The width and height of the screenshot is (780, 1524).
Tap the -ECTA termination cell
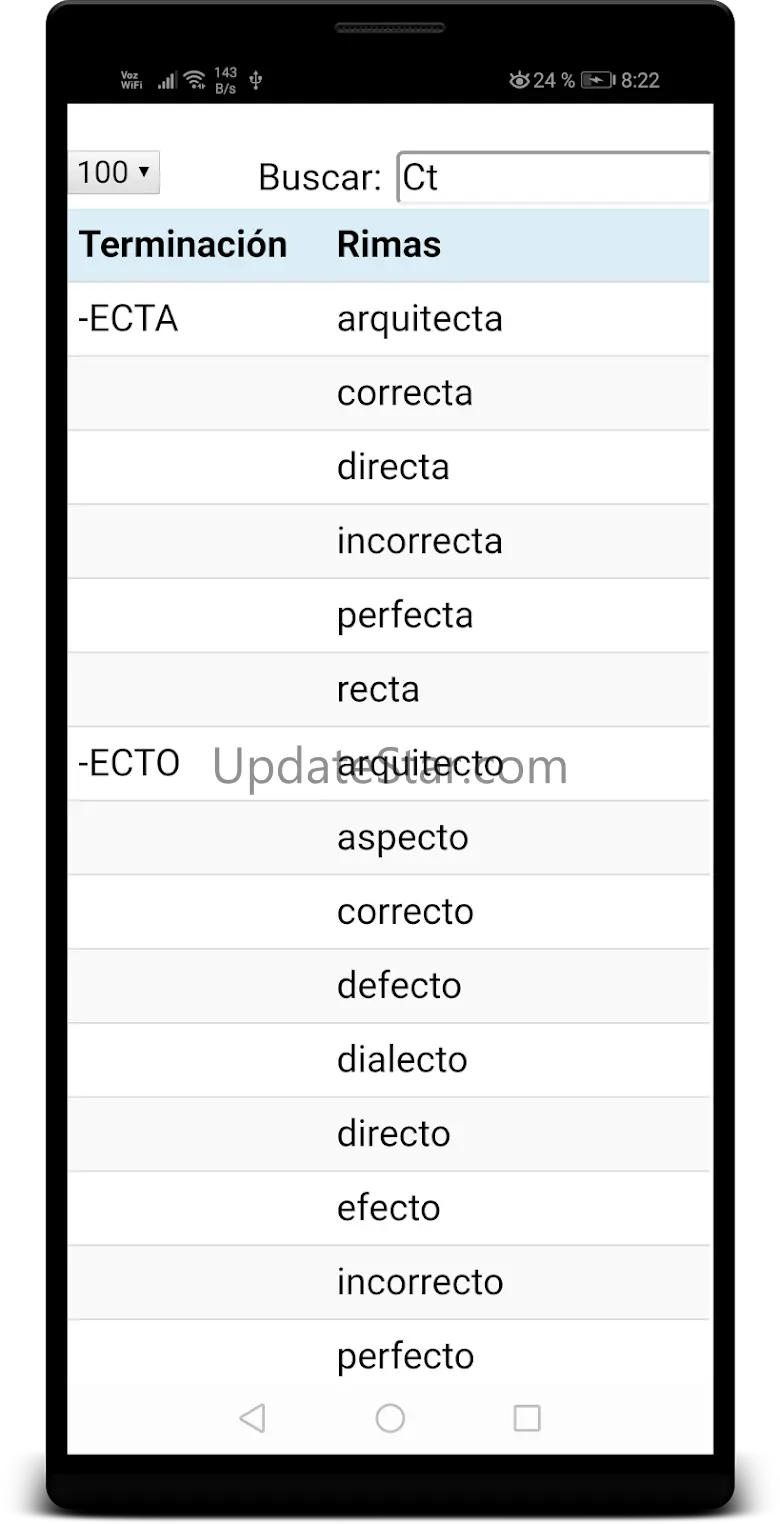[x=128, y=319]
